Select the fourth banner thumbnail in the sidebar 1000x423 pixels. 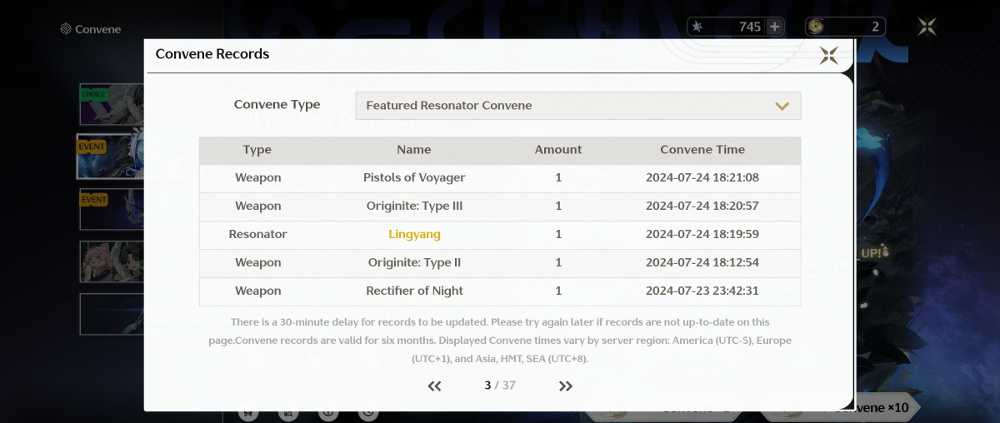pos(112,262)
